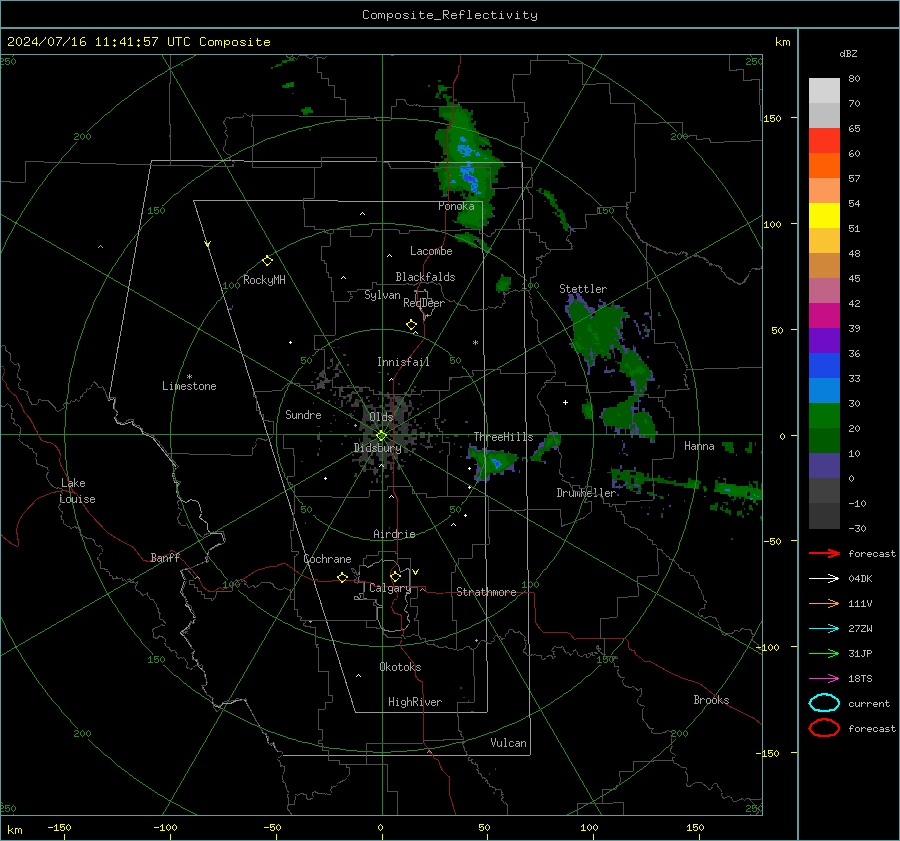Viewport: 900px width, 841px height.
Task: Click the Strathmore city label
Action: (486, 592)
